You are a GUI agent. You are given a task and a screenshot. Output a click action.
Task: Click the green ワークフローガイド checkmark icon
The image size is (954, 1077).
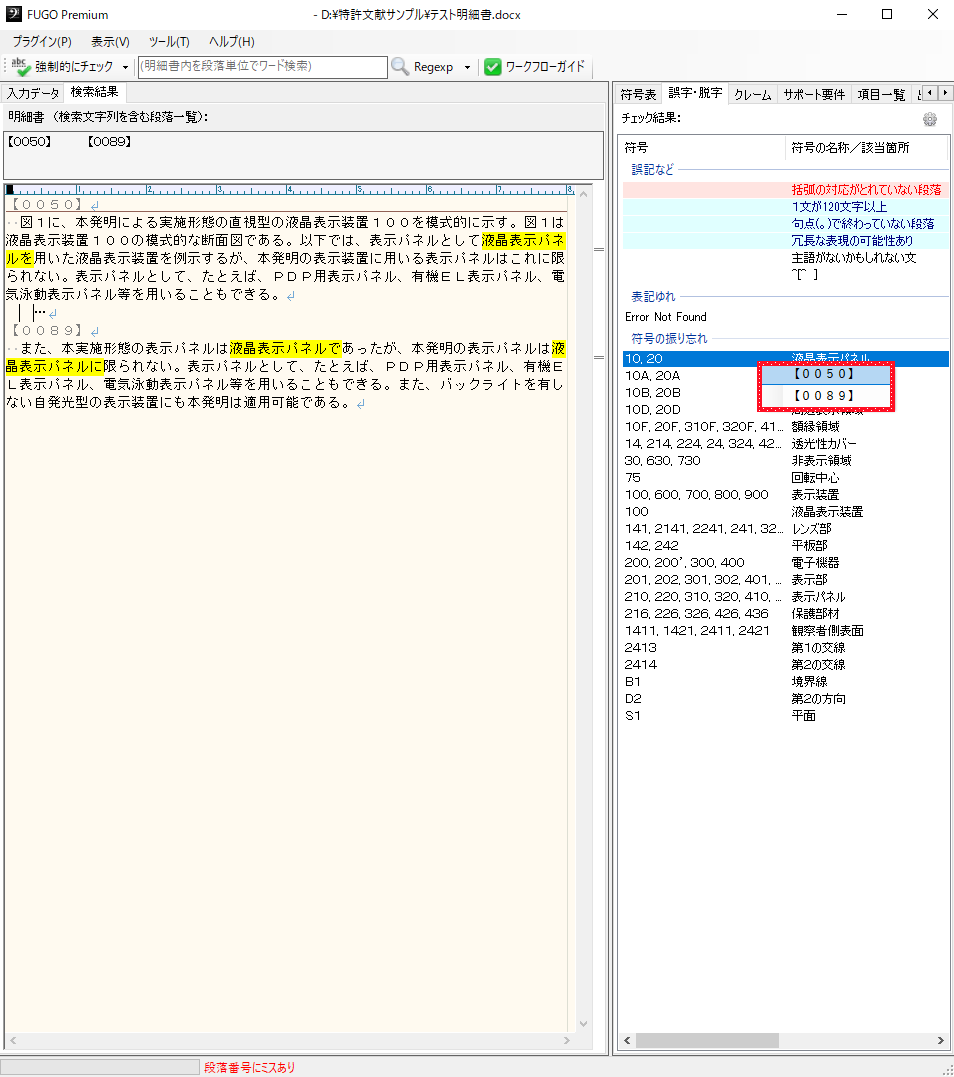coord(493,67)
